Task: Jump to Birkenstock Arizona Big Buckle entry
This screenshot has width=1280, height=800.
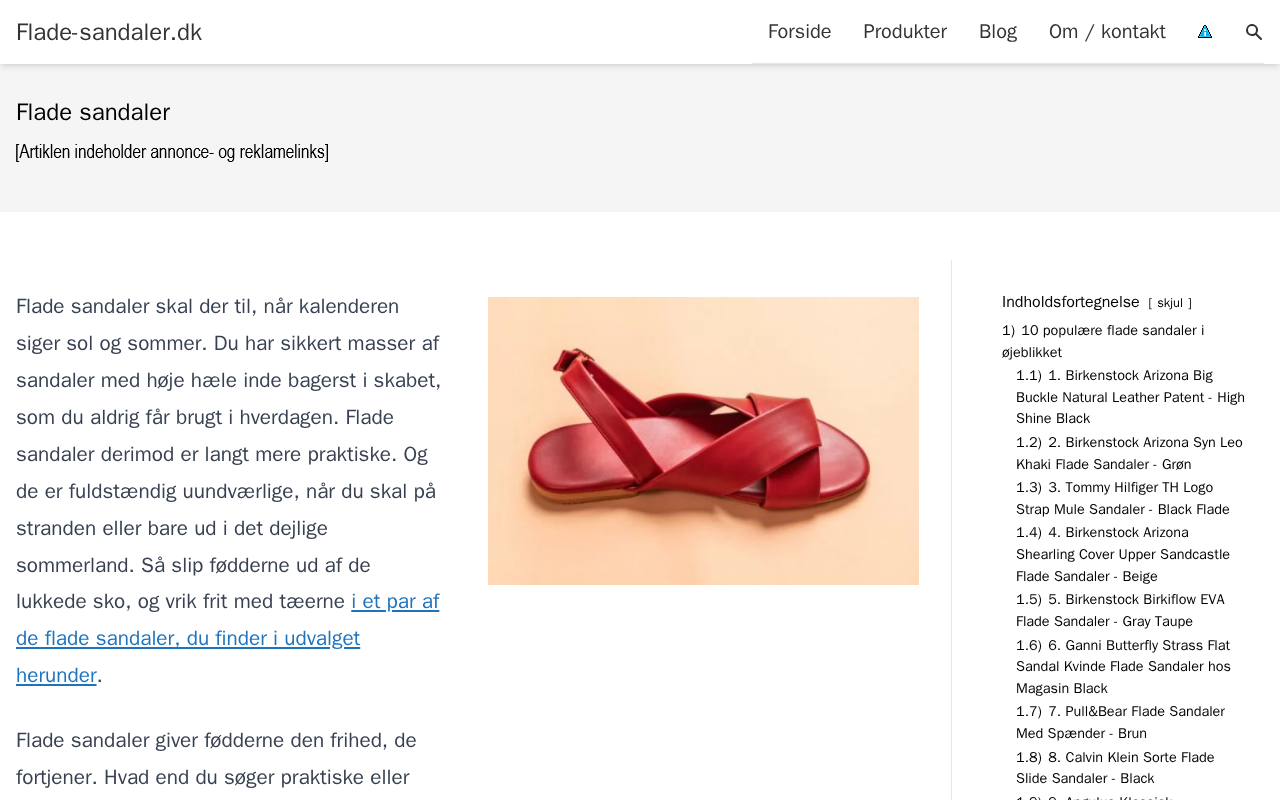Action: pyautogui.click(x=1130, y=397)
